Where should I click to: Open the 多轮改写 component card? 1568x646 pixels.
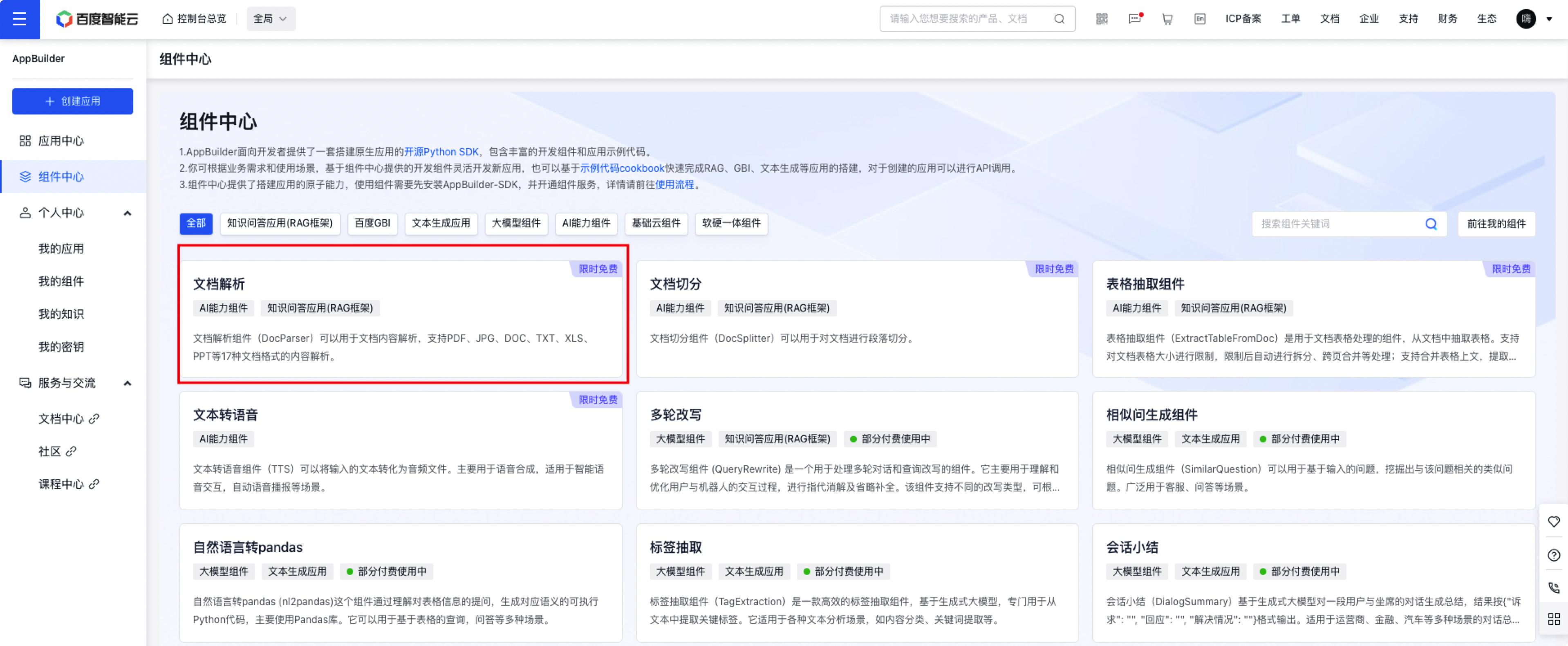coord(857,451)
